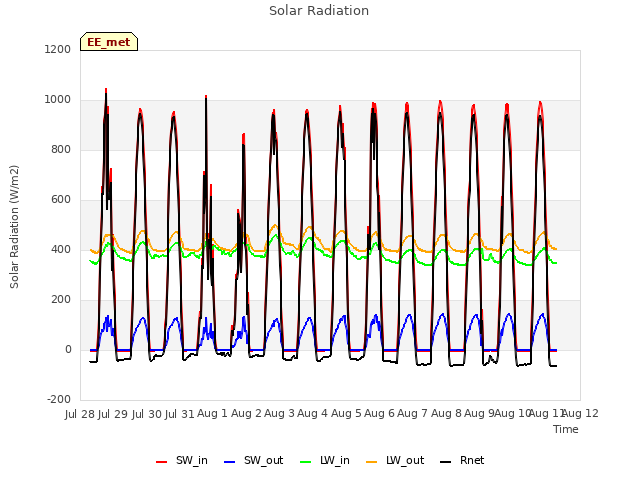Image resolution: width=640 pixels, height=480 pixels.
Task: Click the 200 y-axis tick label
Action: tap(61, 300)
